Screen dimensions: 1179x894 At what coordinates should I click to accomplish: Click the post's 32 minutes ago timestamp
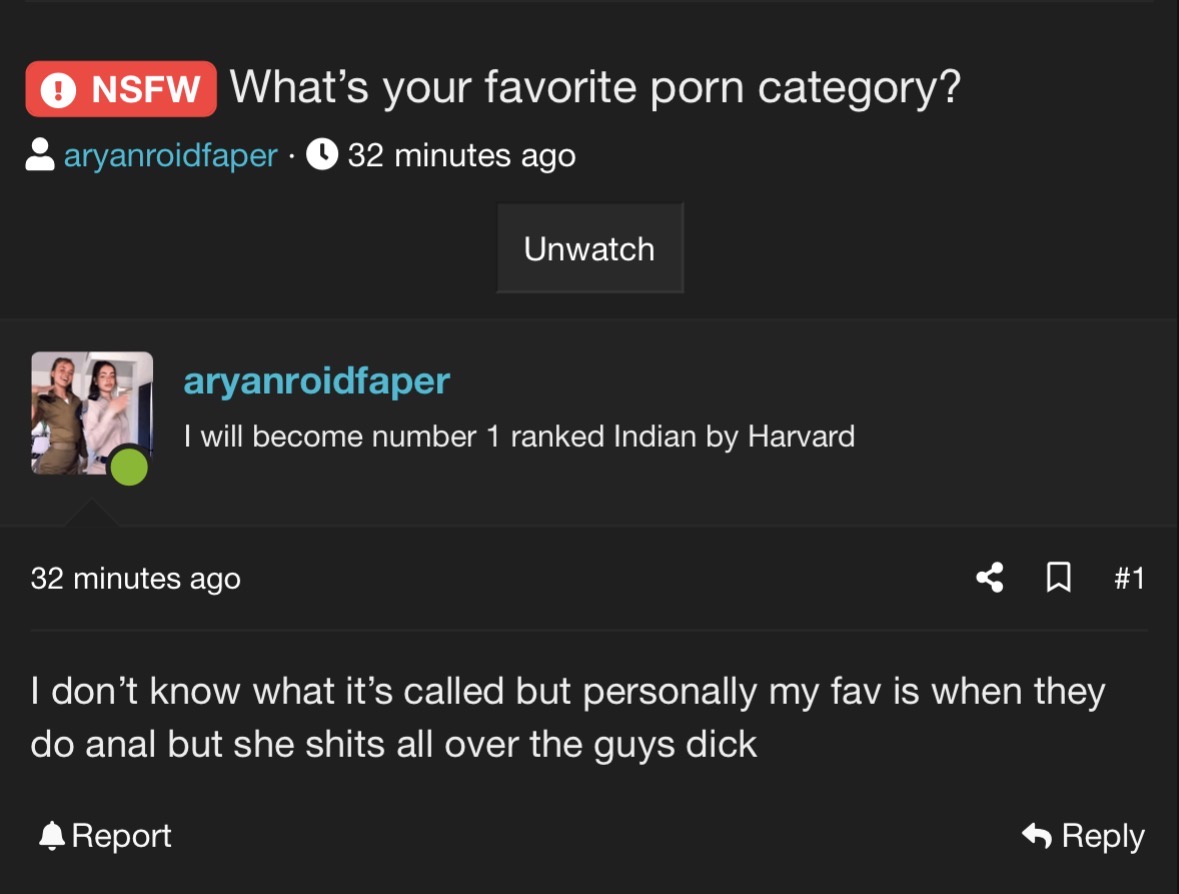point(136,578)
